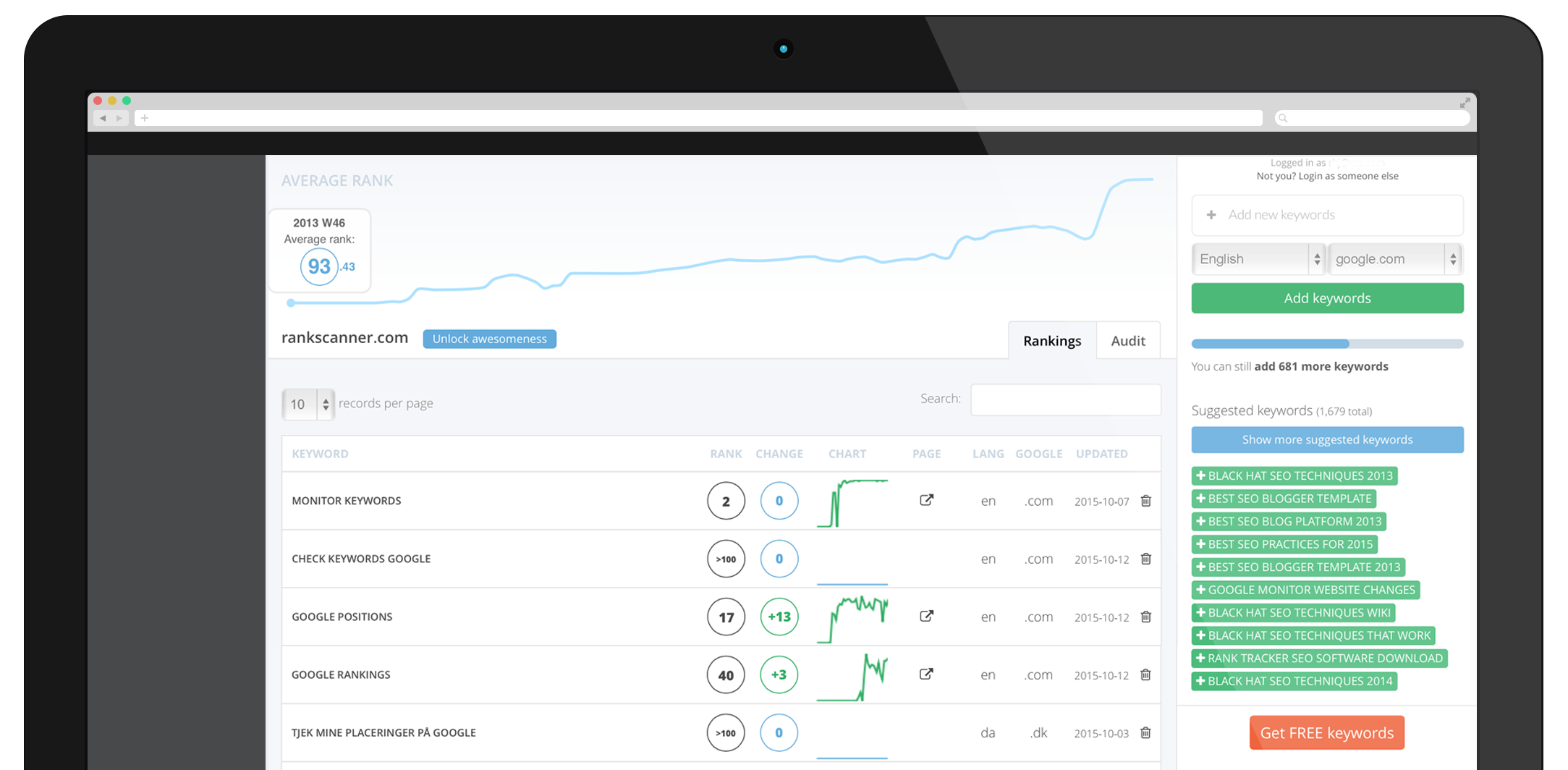
Task: Click trash icon for GOOGLE RANKINGS keyword
Action: [x=1145, y=674]
